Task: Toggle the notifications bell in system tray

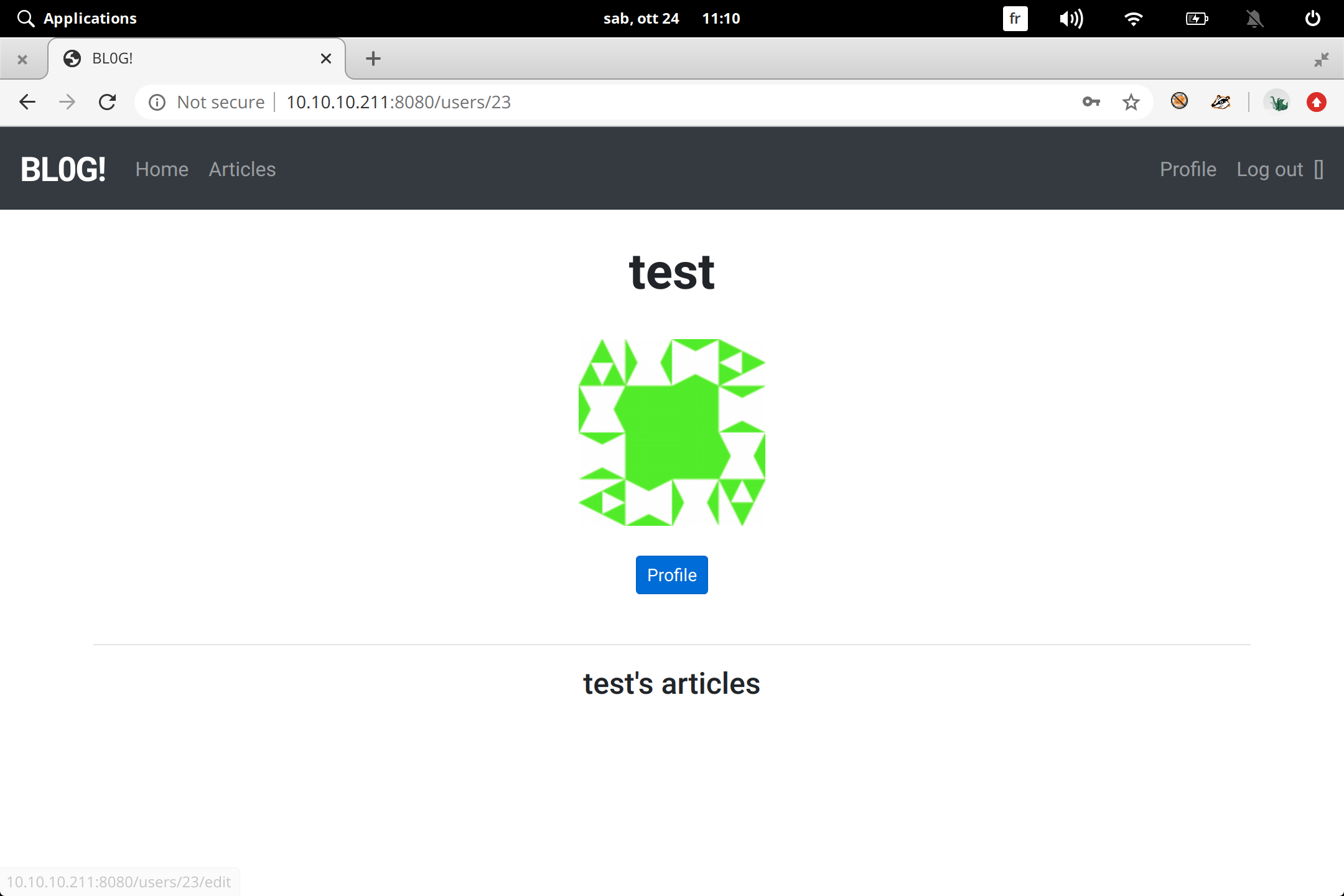Action: (x=1254, y=19)
